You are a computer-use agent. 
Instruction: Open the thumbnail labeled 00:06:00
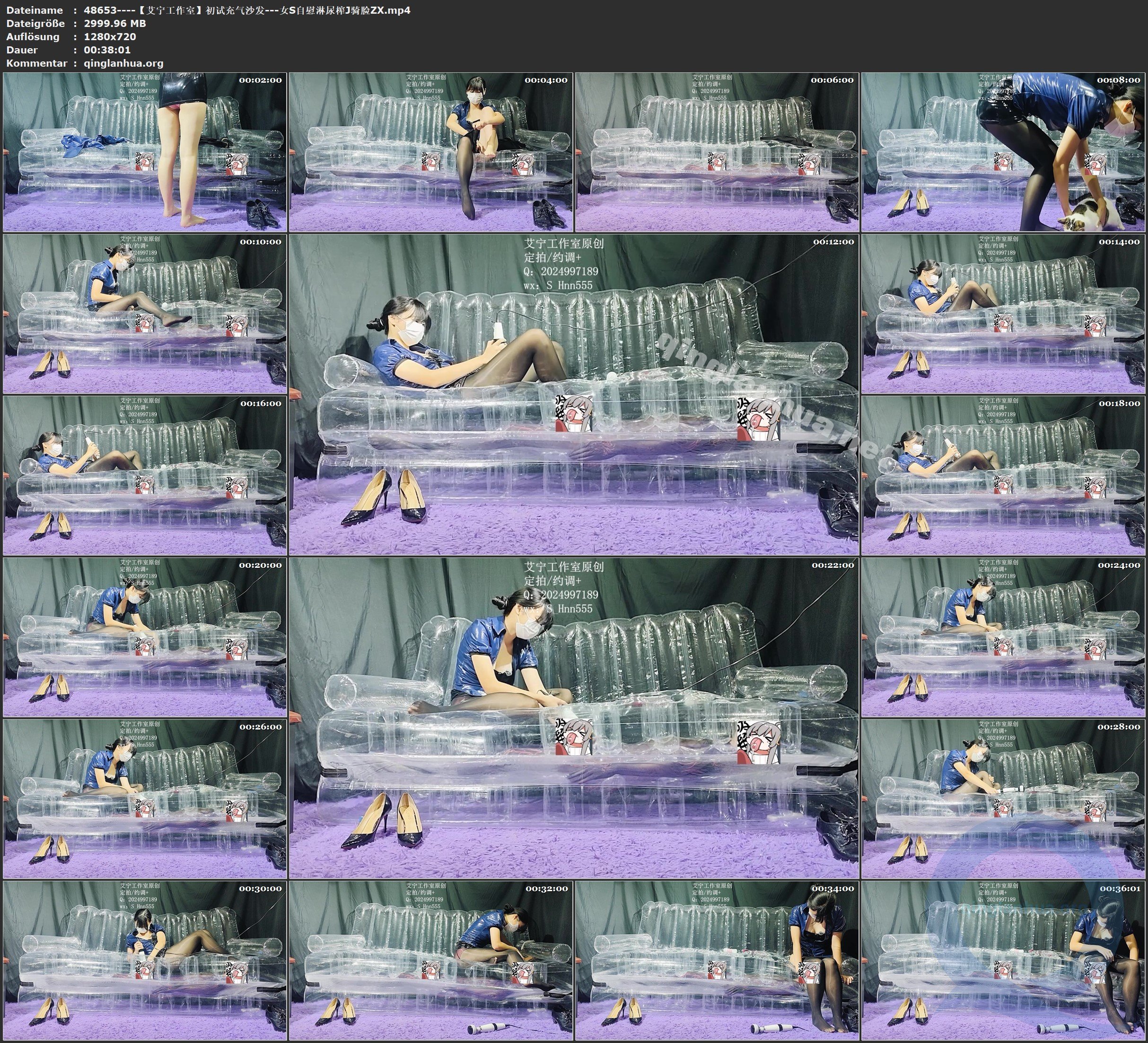pyautogui.click(x=717, y=152)
